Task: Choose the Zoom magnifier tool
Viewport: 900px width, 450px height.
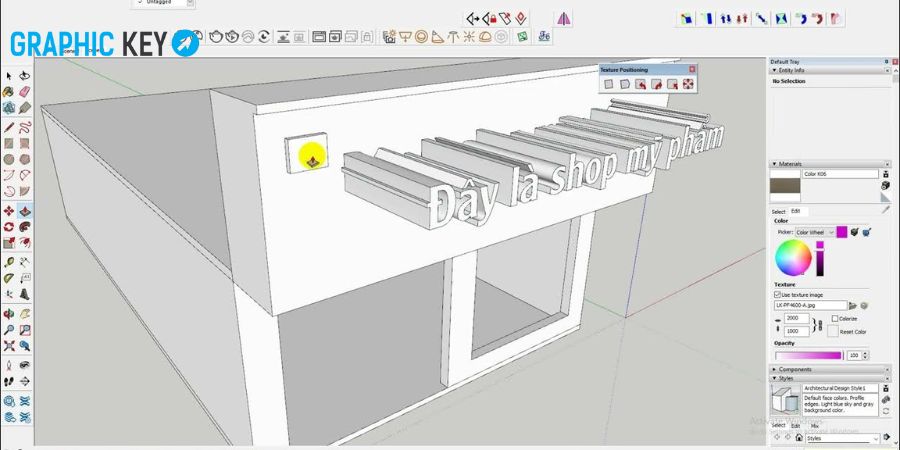Action: (x=9, y=329)
